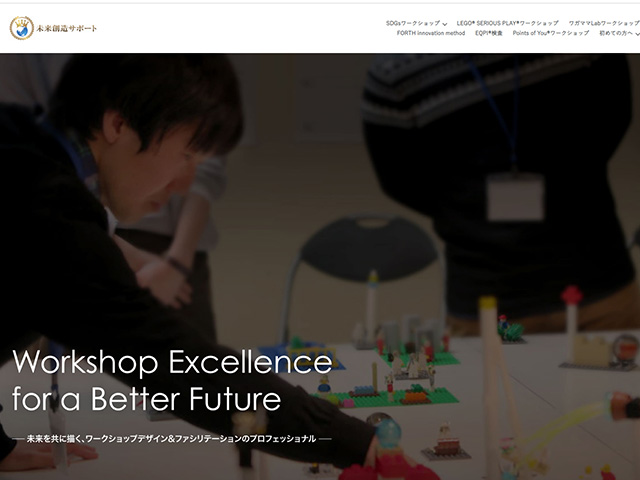This screenshot has height=480, width=640.
Task: Expand the chevron beside 初めての方へ
Action: coord(637,34)
